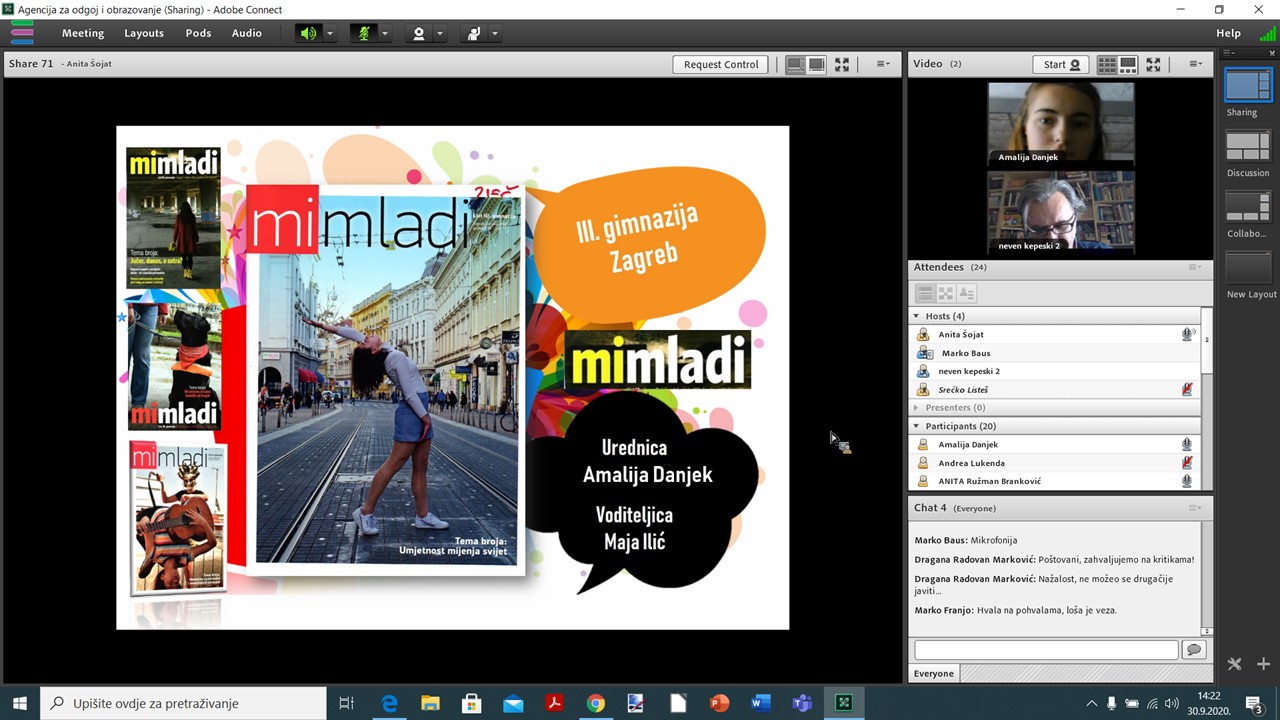Open Google Chrome from the taskbar

(595, 703)
